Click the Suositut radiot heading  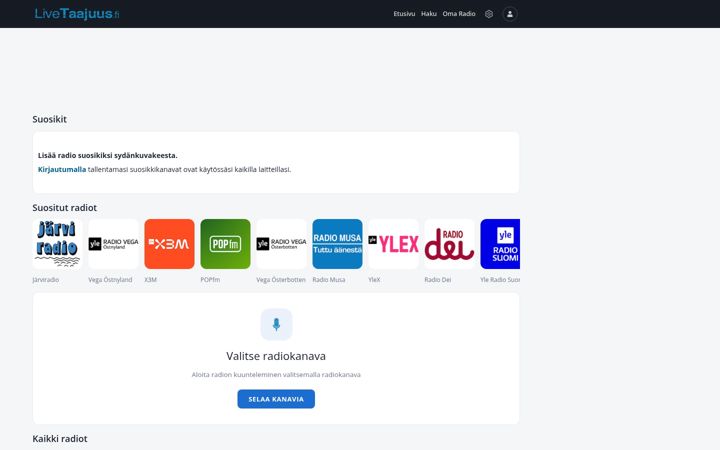(65, 208)
